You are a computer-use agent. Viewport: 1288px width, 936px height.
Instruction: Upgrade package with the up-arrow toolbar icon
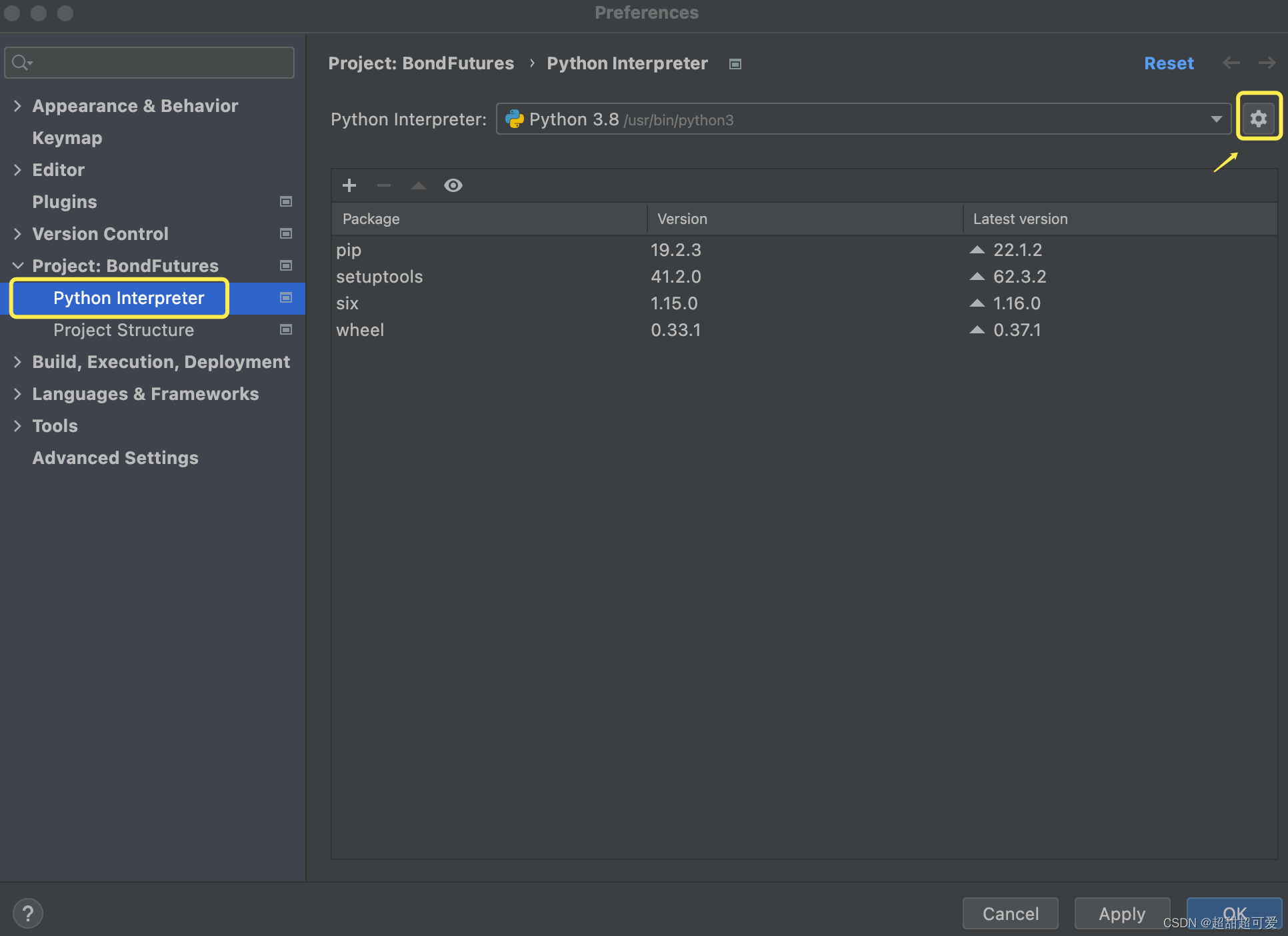pos(419,185)
